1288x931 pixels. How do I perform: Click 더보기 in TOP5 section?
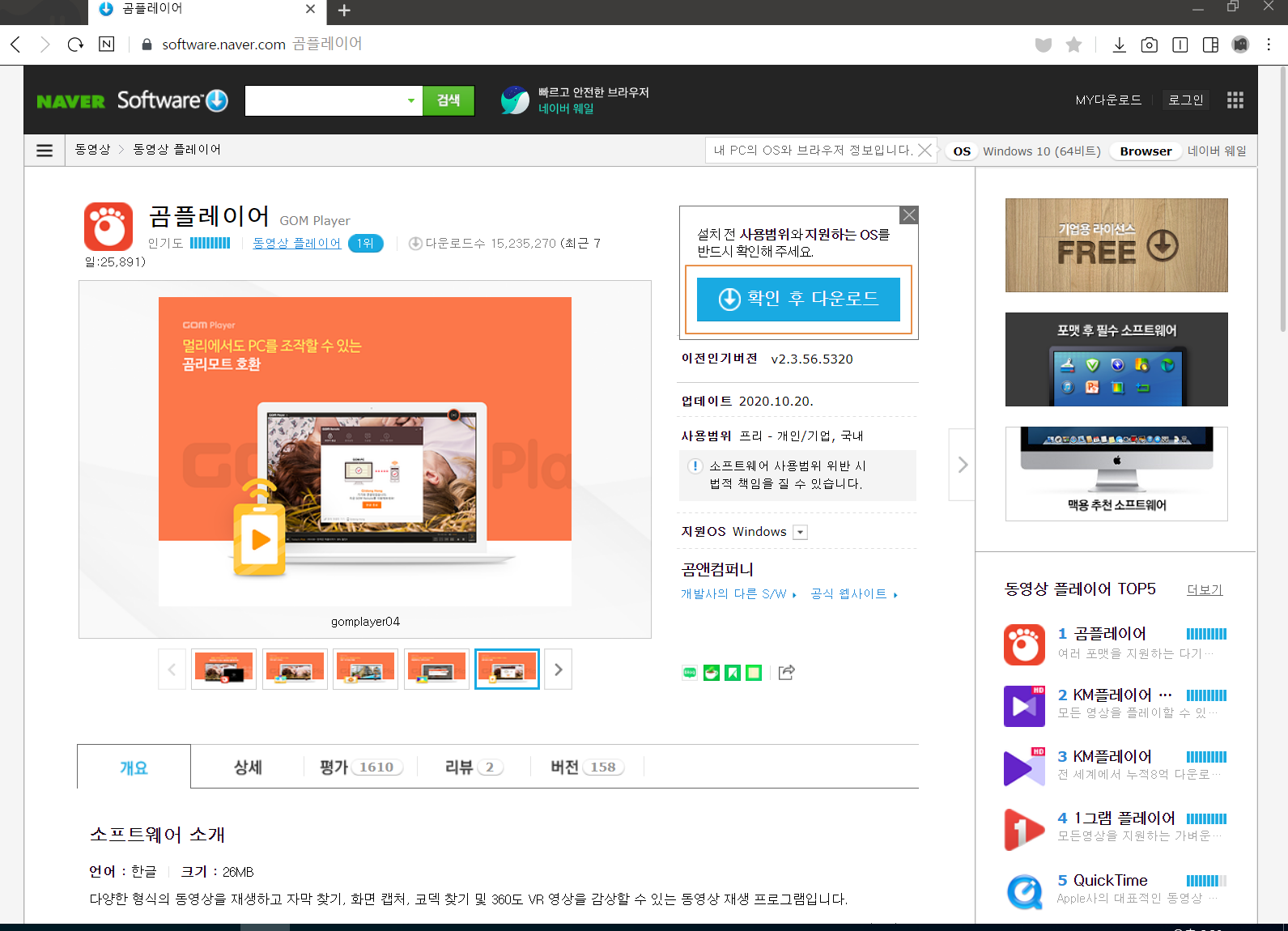pos(1205,589)
